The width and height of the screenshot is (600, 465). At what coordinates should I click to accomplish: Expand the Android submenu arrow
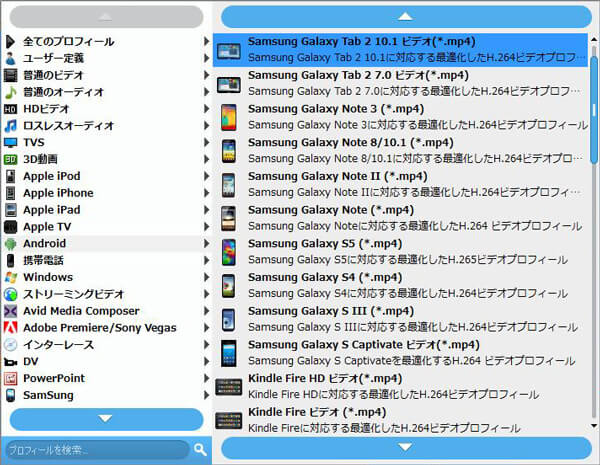click(206, 244)
